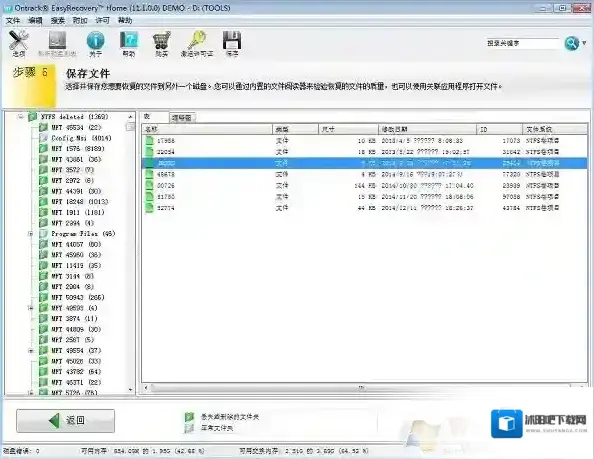This screenshot has width=594, height=459.
Task: Click folder icon of MFT 45371 (22)
Action: point(44,382)
